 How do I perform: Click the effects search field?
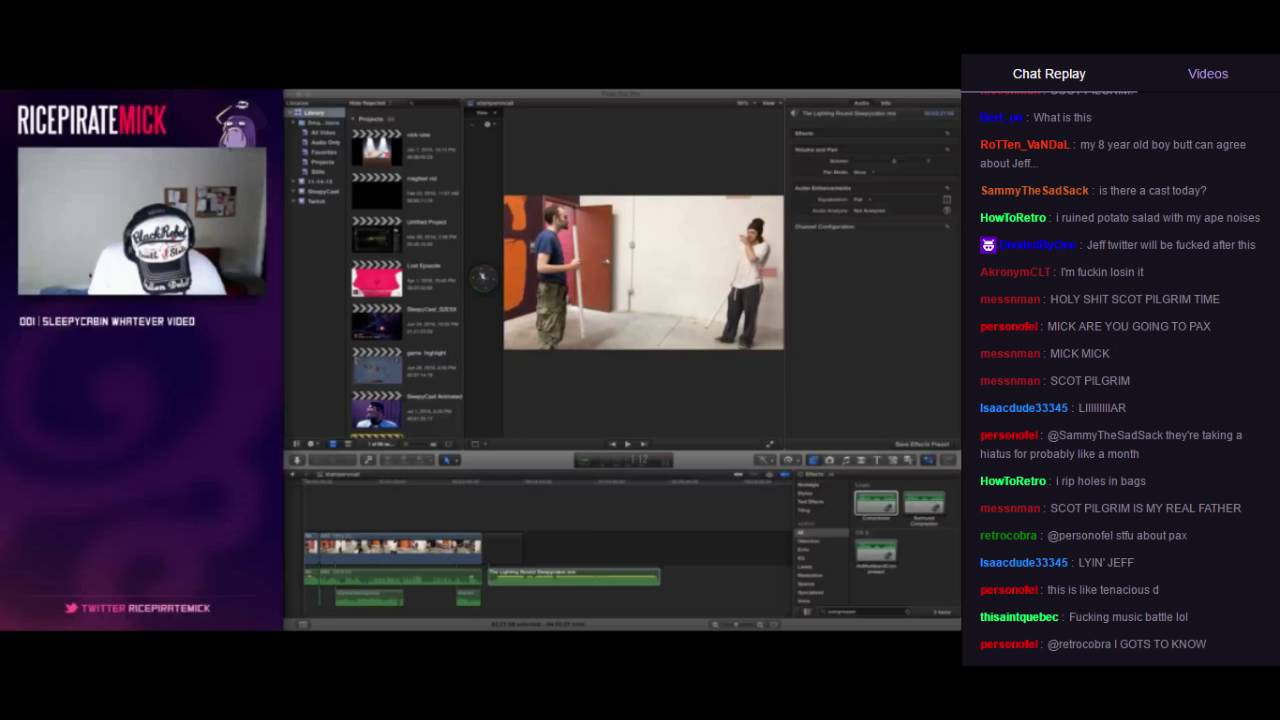coord(866,611)
